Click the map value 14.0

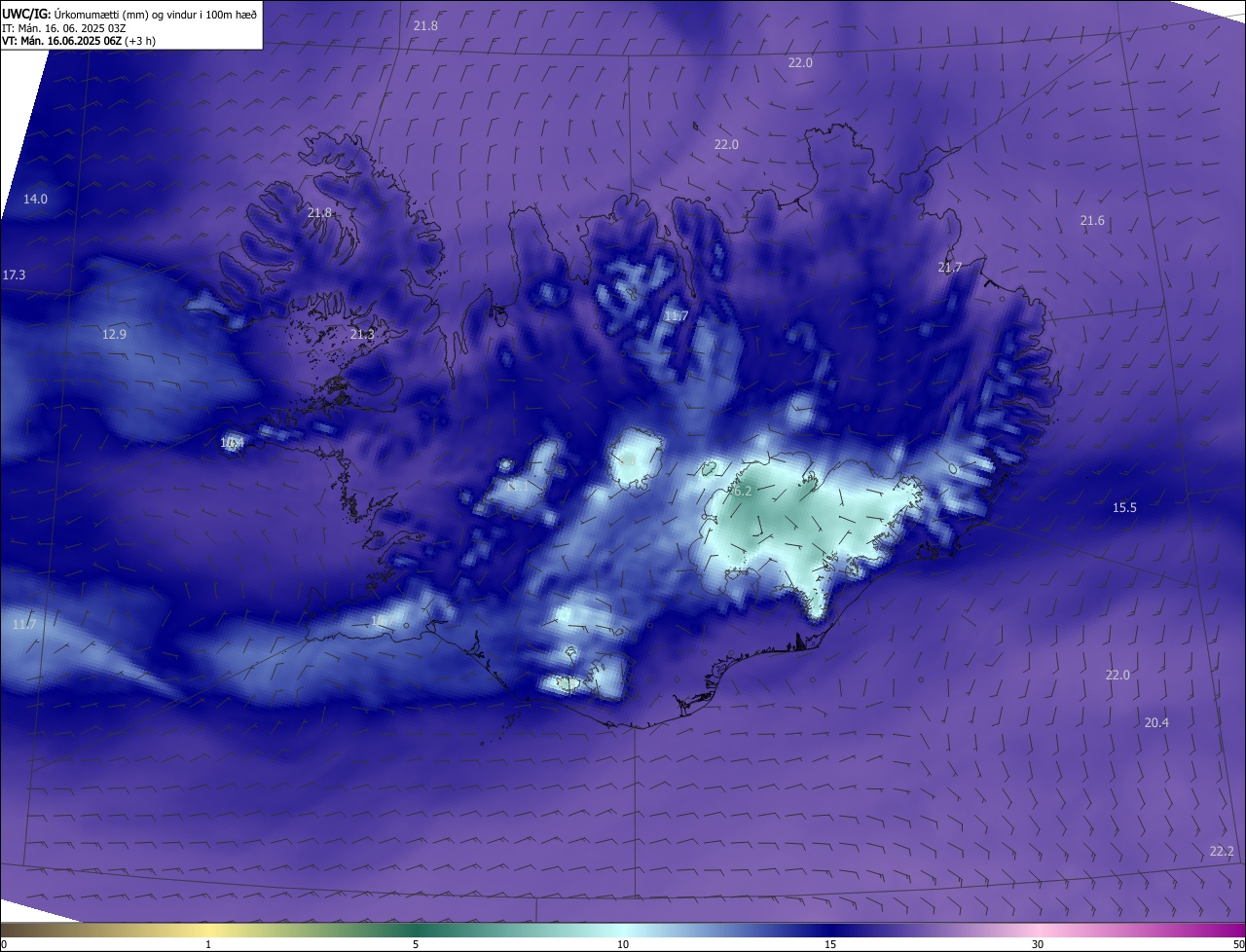coord(35,199)
